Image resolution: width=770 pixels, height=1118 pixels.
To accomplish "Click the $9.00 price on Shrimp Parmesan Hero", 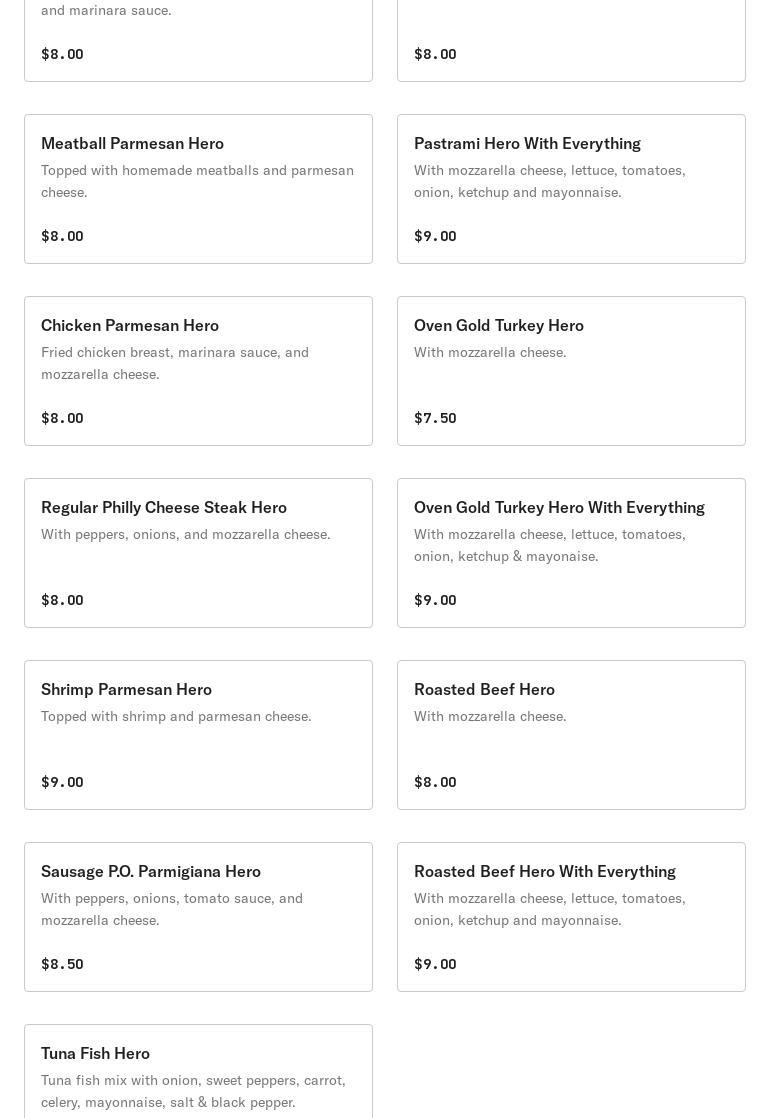I will [62, 782].
